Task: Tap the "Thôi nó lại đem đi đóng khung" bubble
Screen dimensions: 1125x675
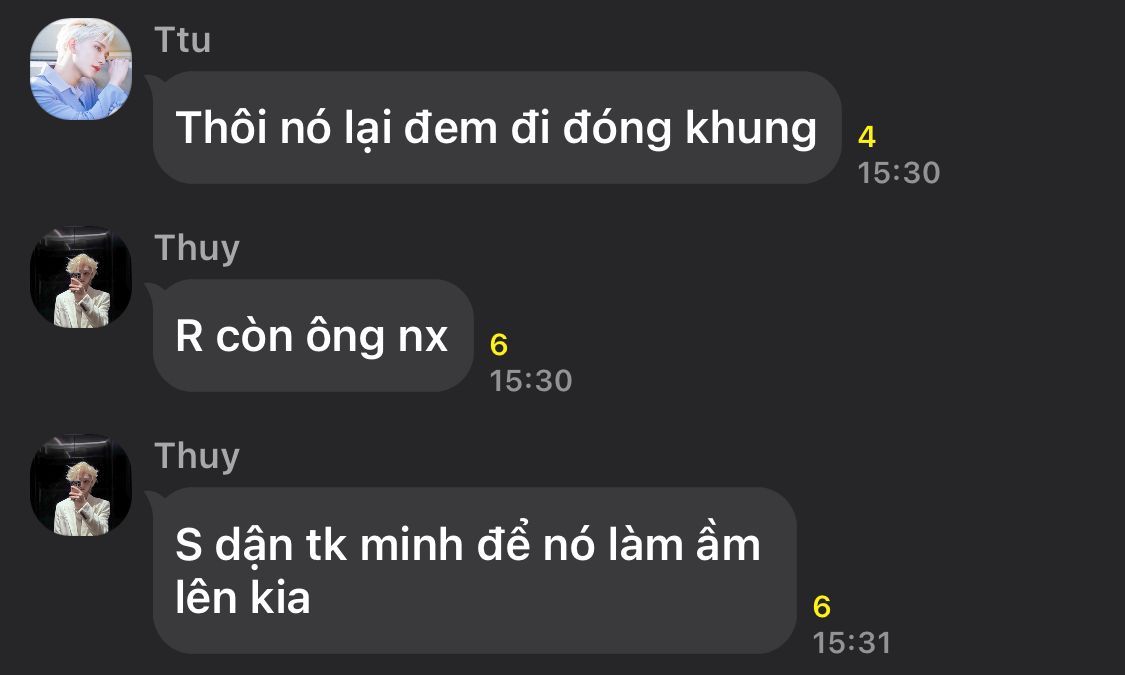Action: point(496,128)
